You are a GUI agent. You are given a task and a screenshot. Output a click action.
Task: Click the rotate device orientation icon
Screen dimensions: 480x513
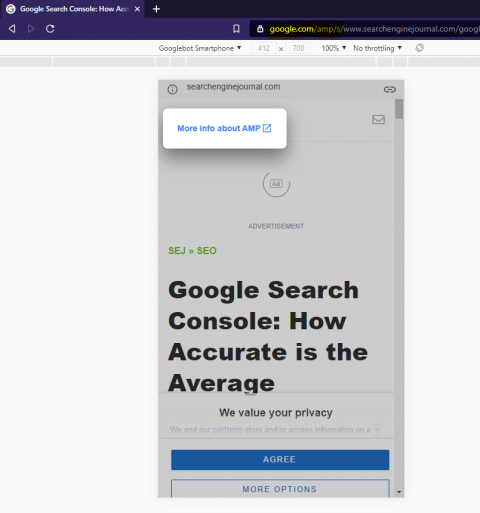pyautogui.click(x=420, y=48)
